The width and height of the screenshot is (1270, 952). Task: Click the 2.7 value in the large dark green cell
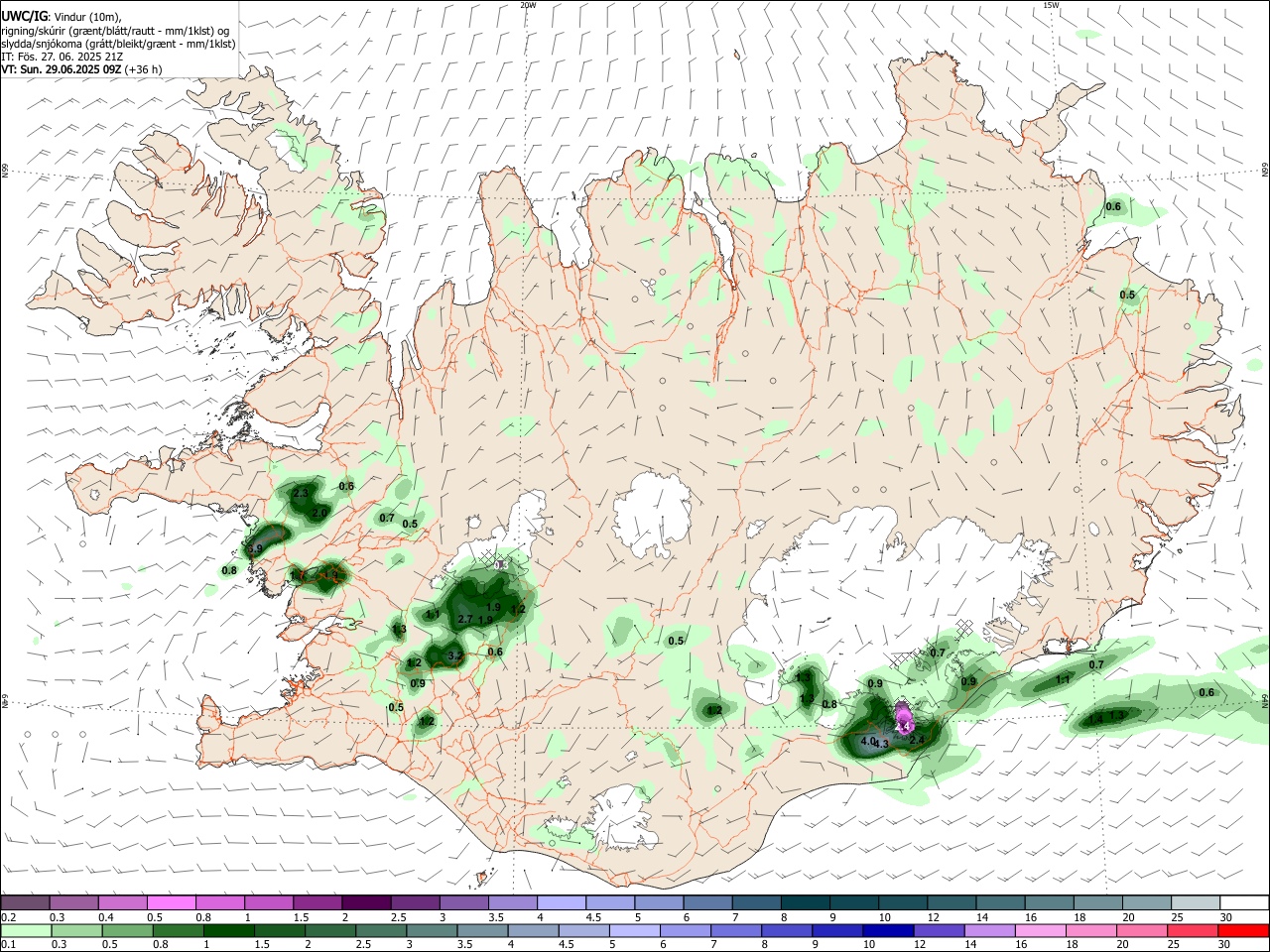point(464,619)
